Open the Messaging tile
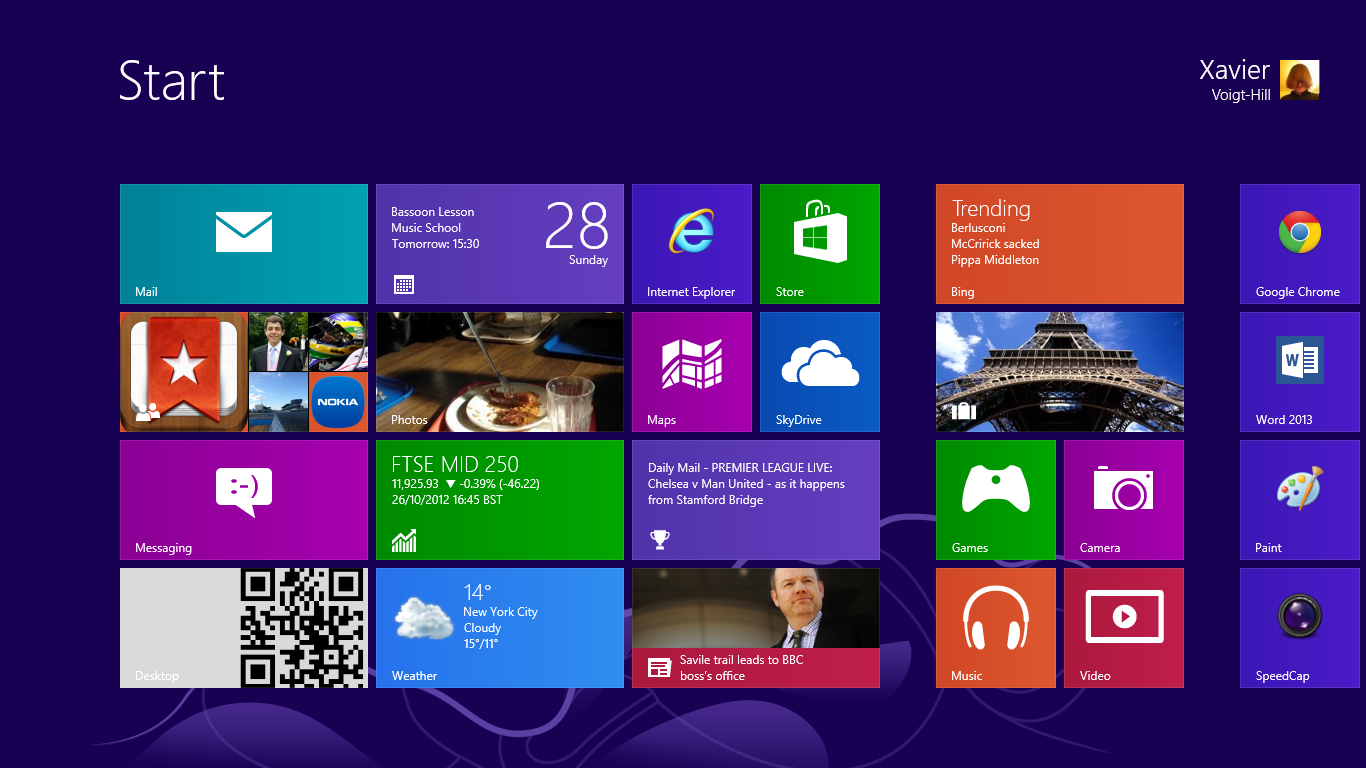The height and width of the screenshot is (768, 1366). 244,499
